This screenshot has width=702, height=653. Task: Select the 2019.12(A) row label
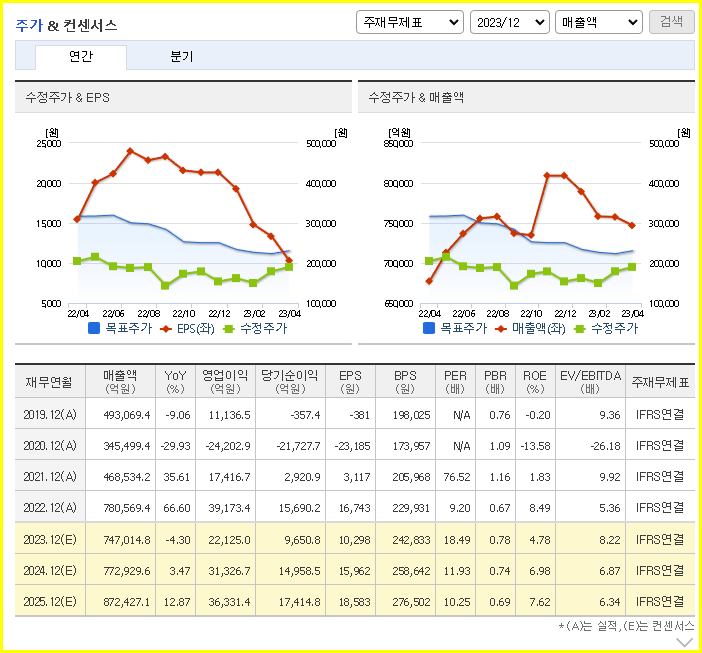point(50,414)
